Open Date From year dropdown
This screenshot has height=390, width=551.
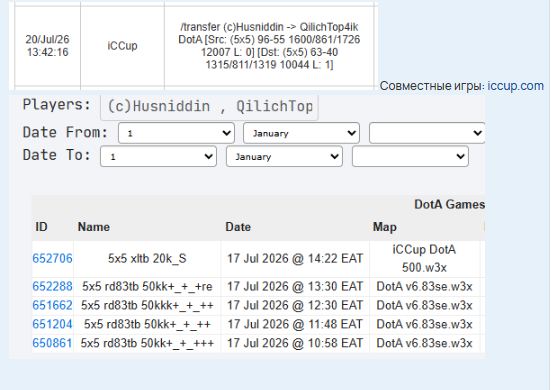pos(427,133)
